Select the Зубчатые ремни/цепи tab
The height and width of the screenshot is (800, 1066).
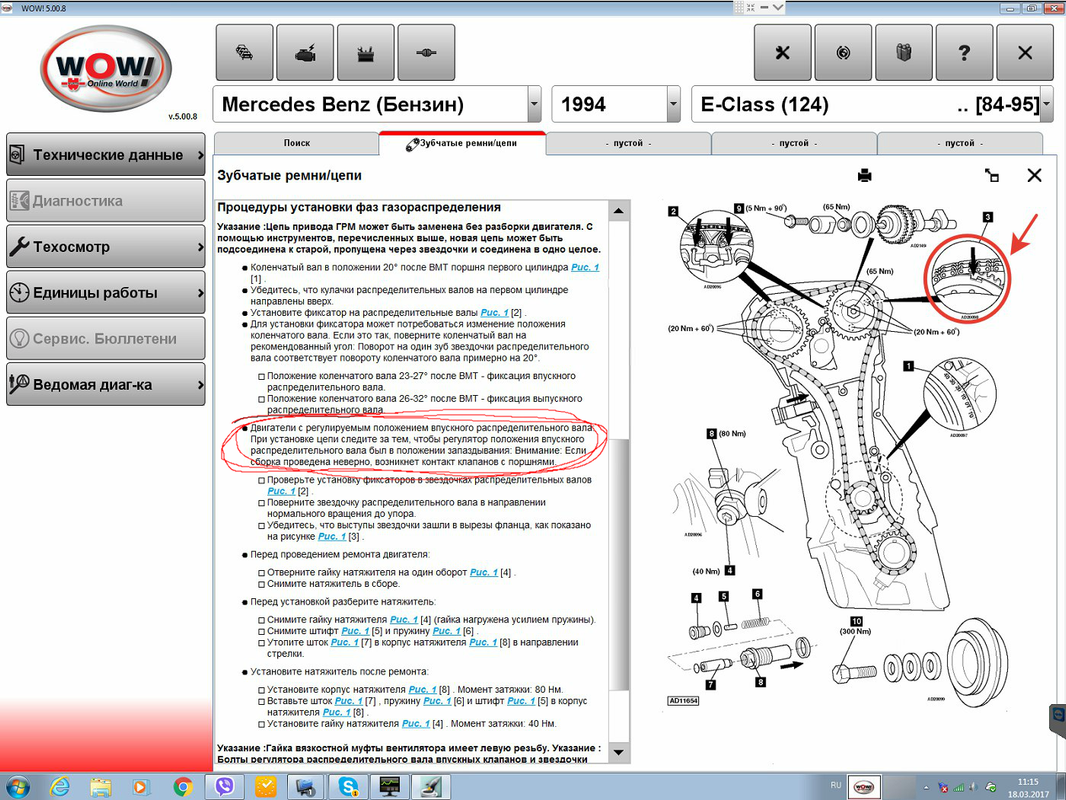(x=462, y=143)
